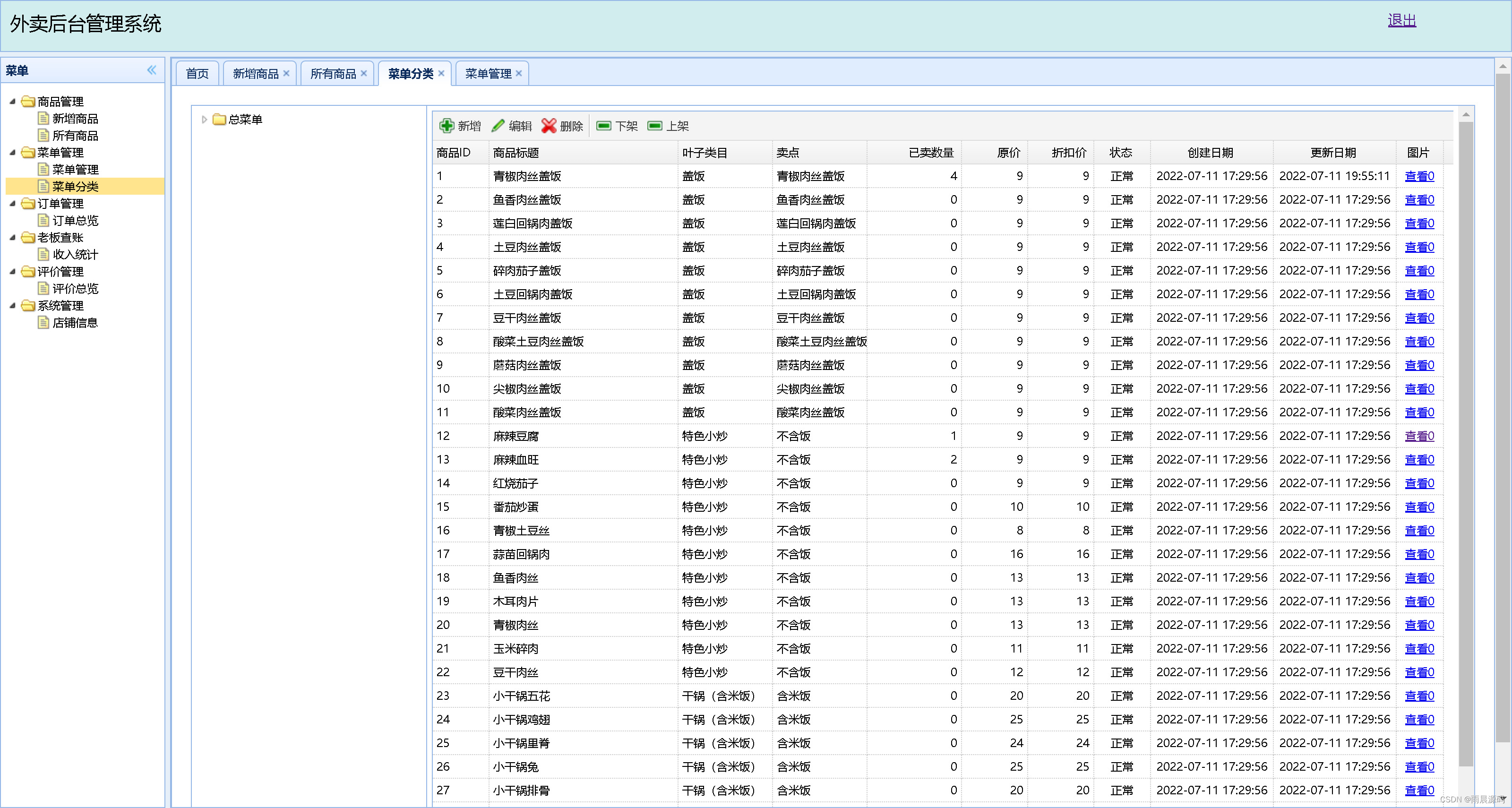Switch to the 首页 tab
Image resolution: width=1512 pixels, height=808 pixels.
point(197,73)
